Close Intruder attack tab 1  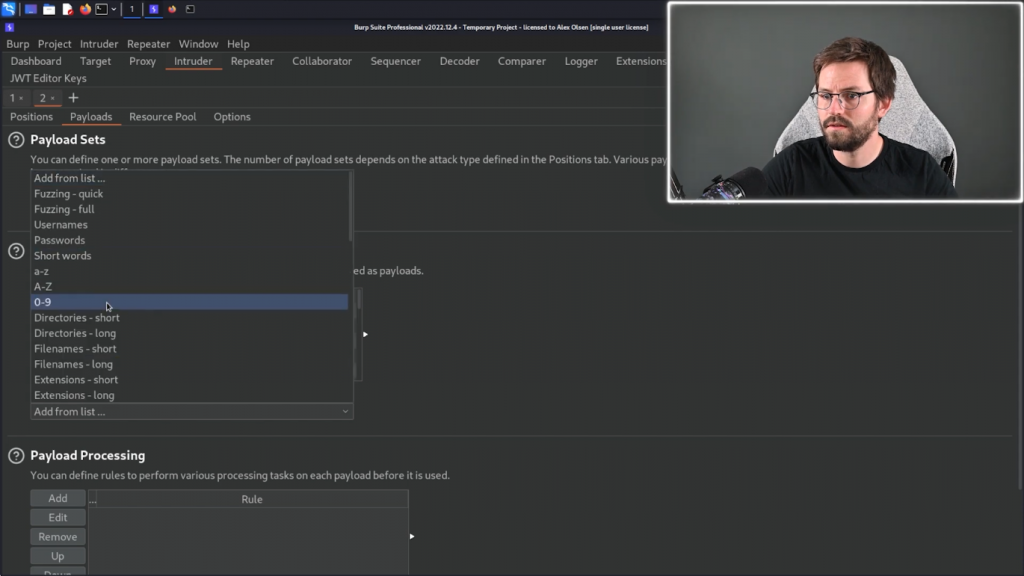pos(22,99)
